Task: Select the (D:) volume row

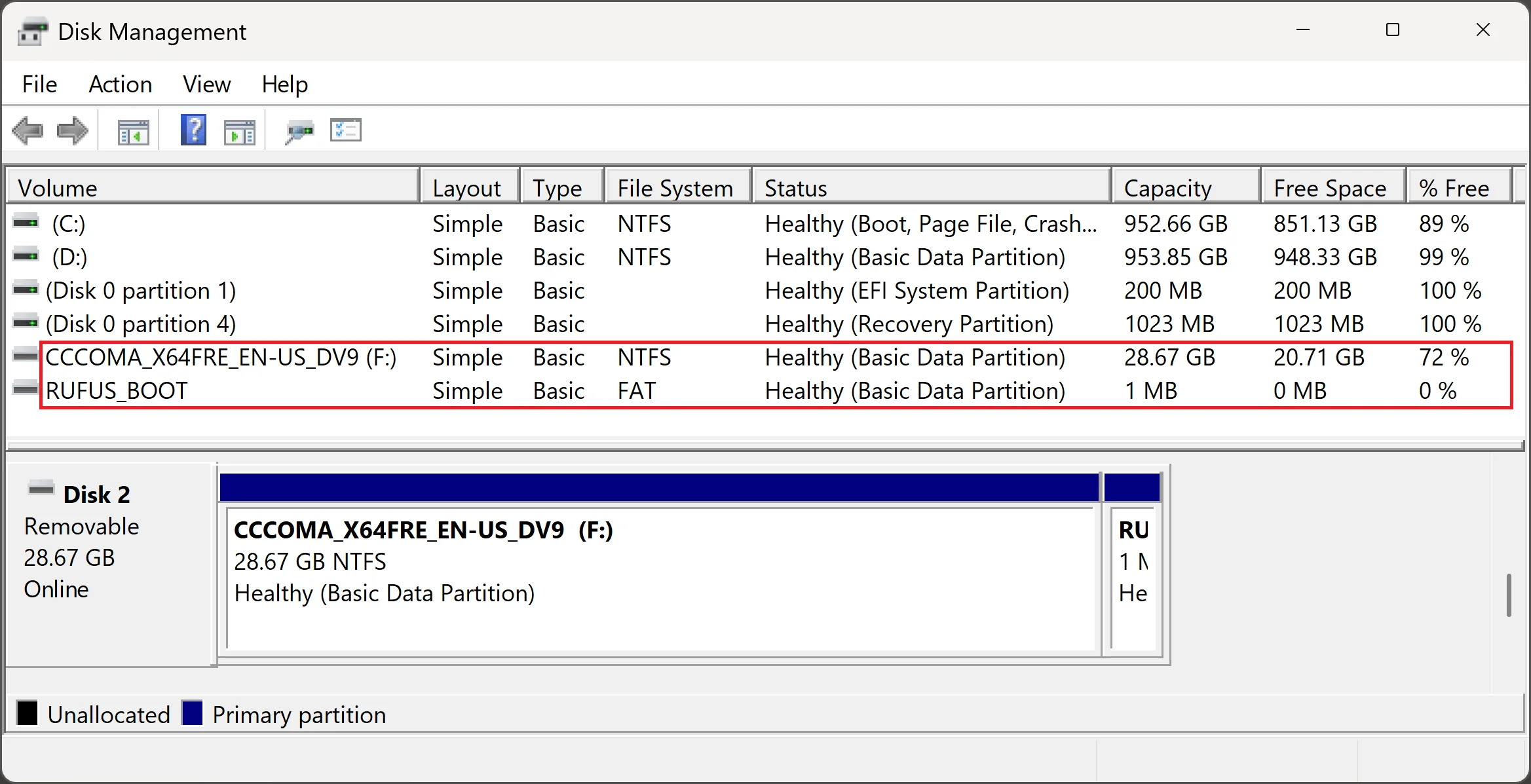Action: tap(761, 257)
